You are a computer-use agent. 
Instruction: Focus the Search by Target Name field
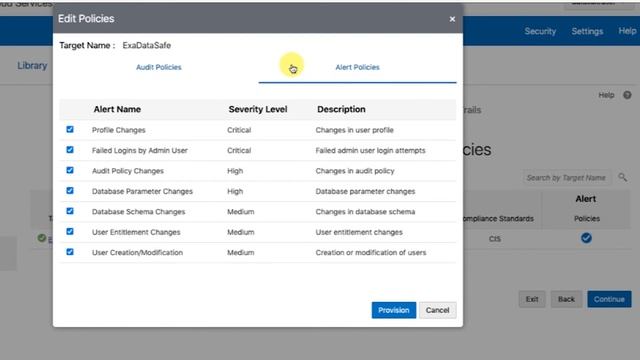click(567, 178)
